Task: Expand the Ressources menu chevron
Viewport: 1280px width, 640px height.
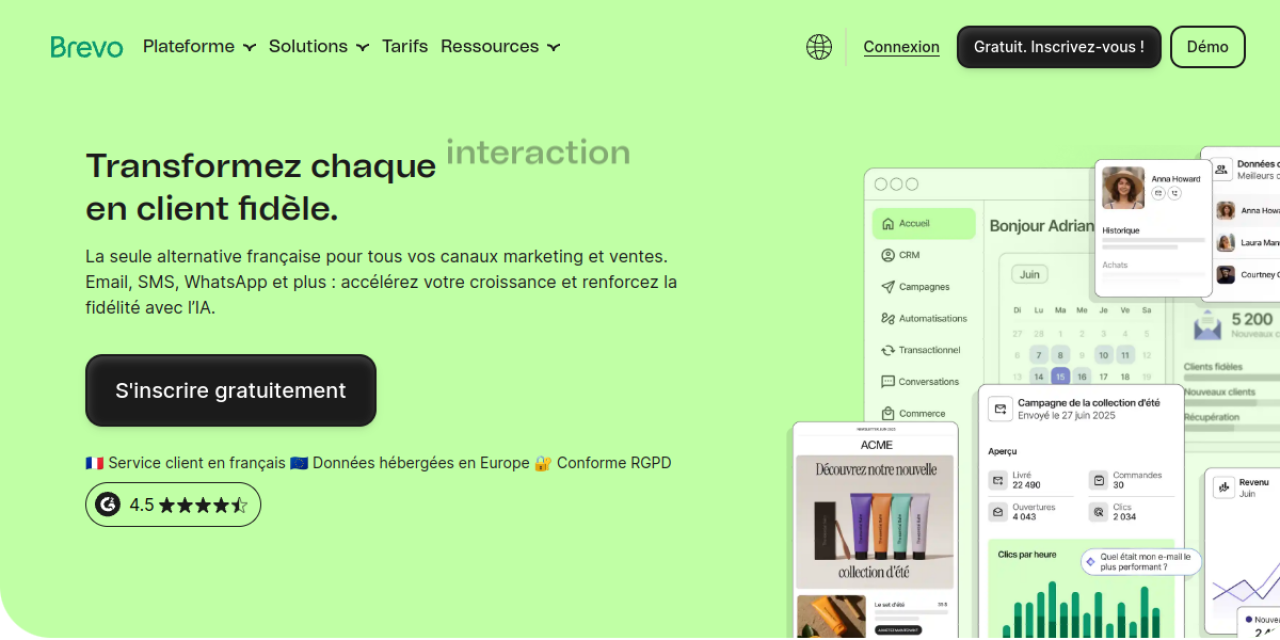Action: 553,47
